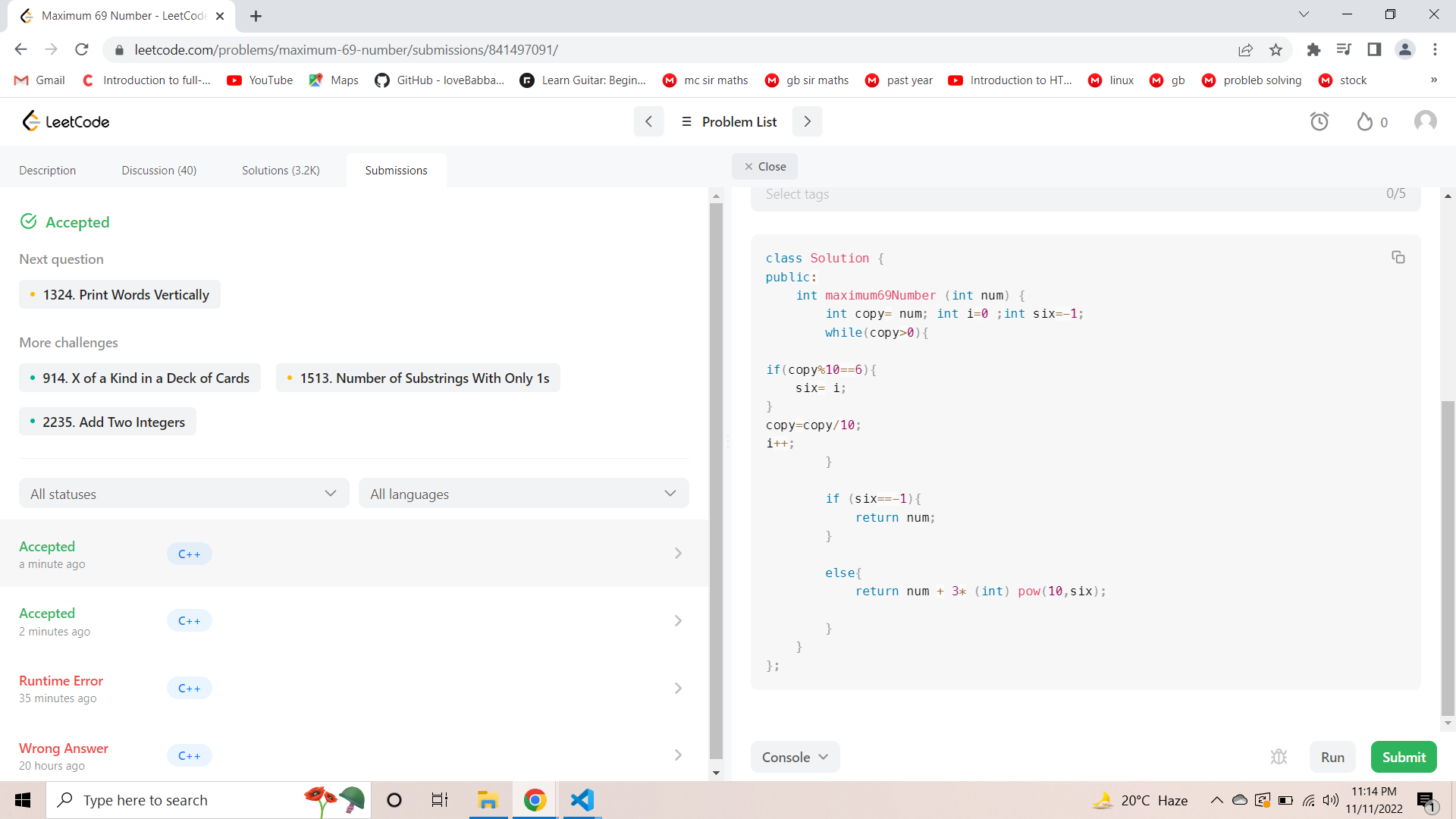Copy the solution code with copy icon

tap(1398, 258)
